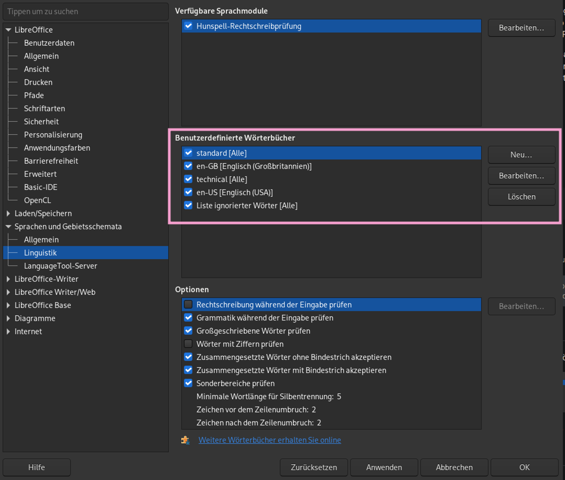Collapse the LibreOffice tree node
This screenshot has height=480, width=565.
(x=8, y=30)
